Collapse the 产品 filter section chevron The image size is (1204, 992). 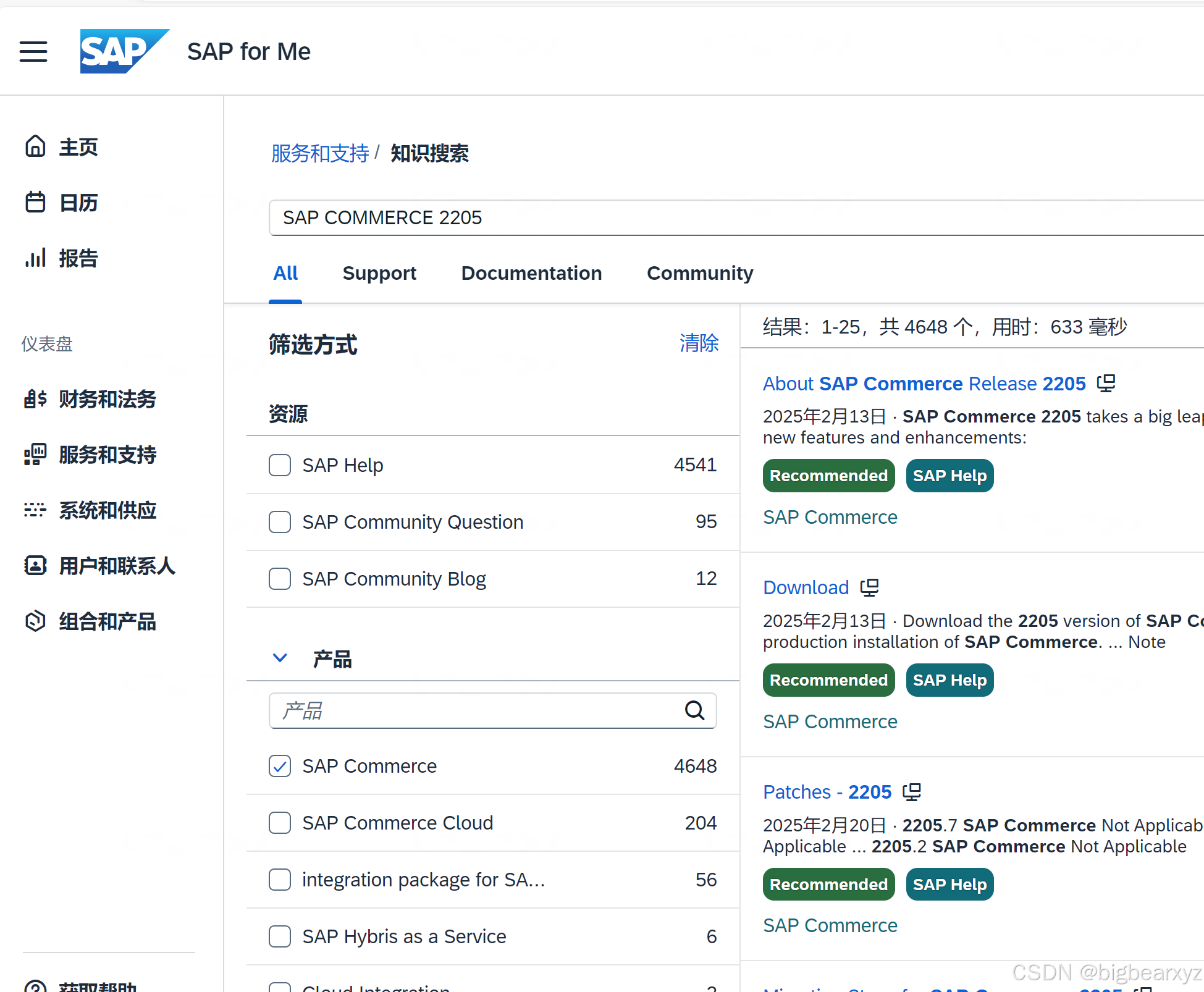coord(280,658)
